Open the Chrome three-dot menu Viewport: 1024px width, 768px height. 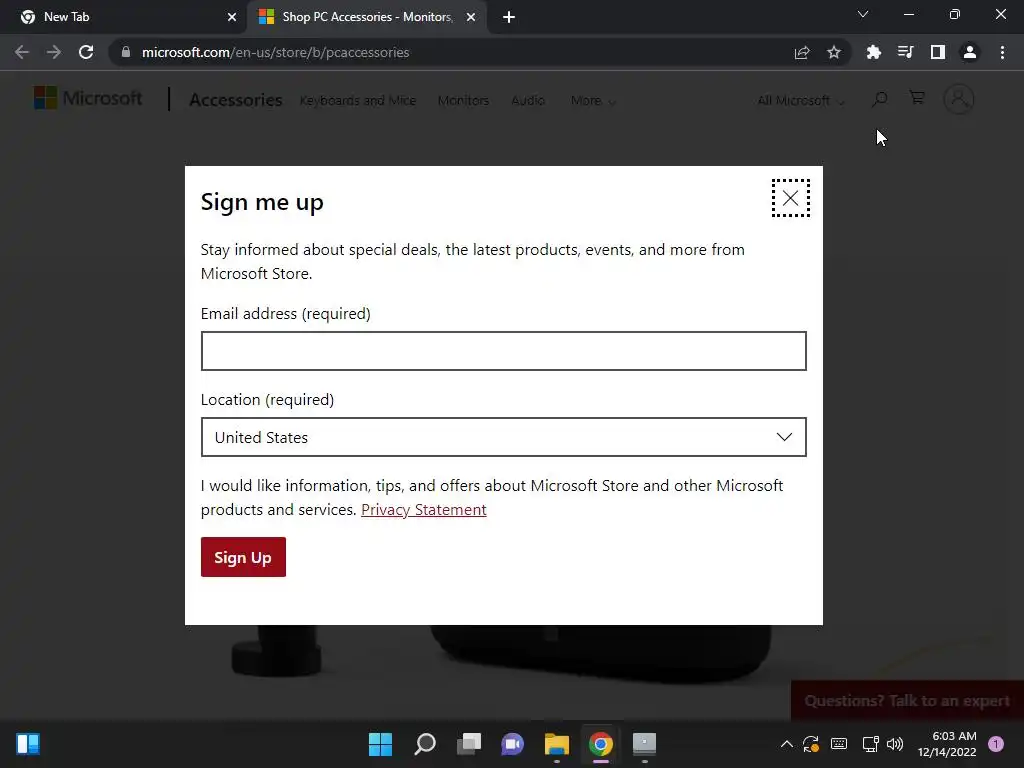(1002, 52)
